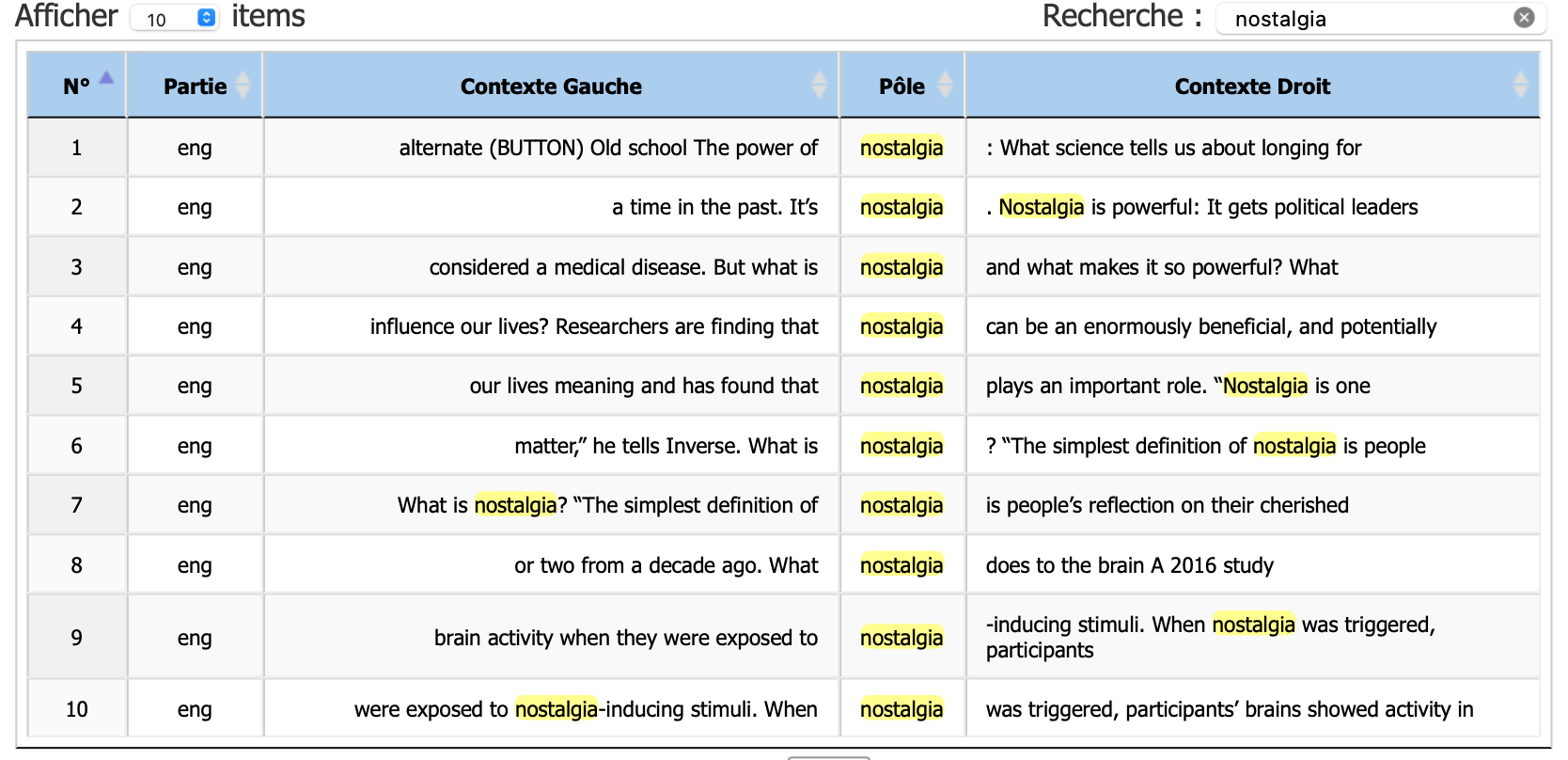1568x760 pixels.
Task: Click nostalgia pole in row 9
Action: click(x=902, y=638)
